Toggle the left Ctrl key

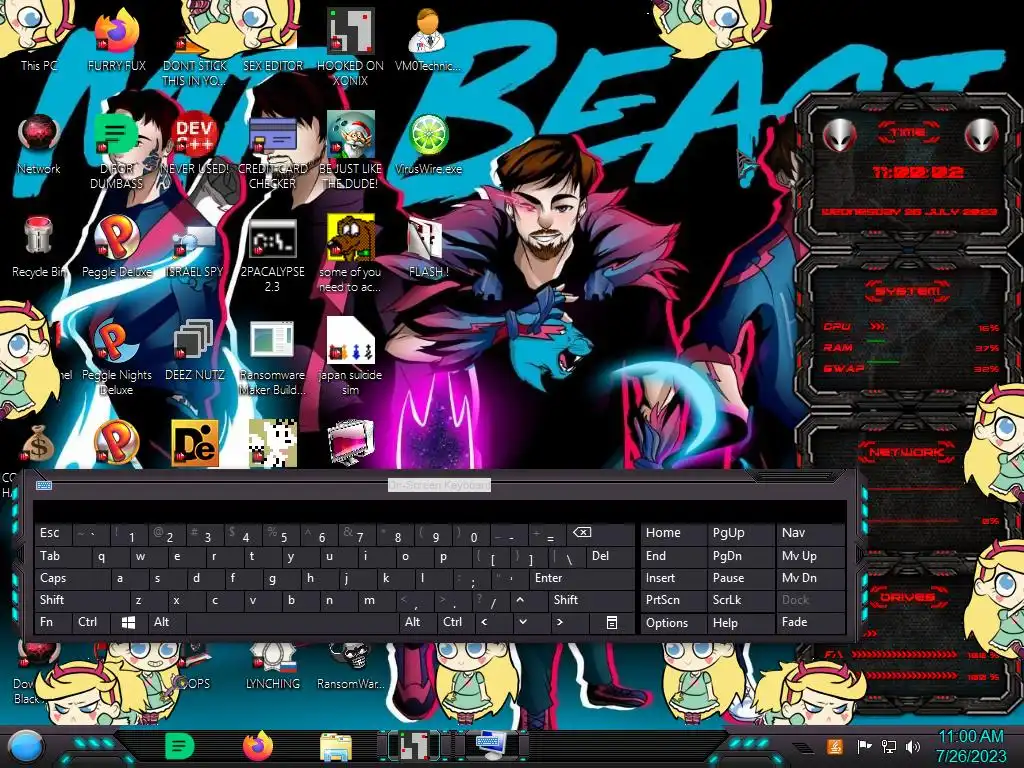(91, 622)
